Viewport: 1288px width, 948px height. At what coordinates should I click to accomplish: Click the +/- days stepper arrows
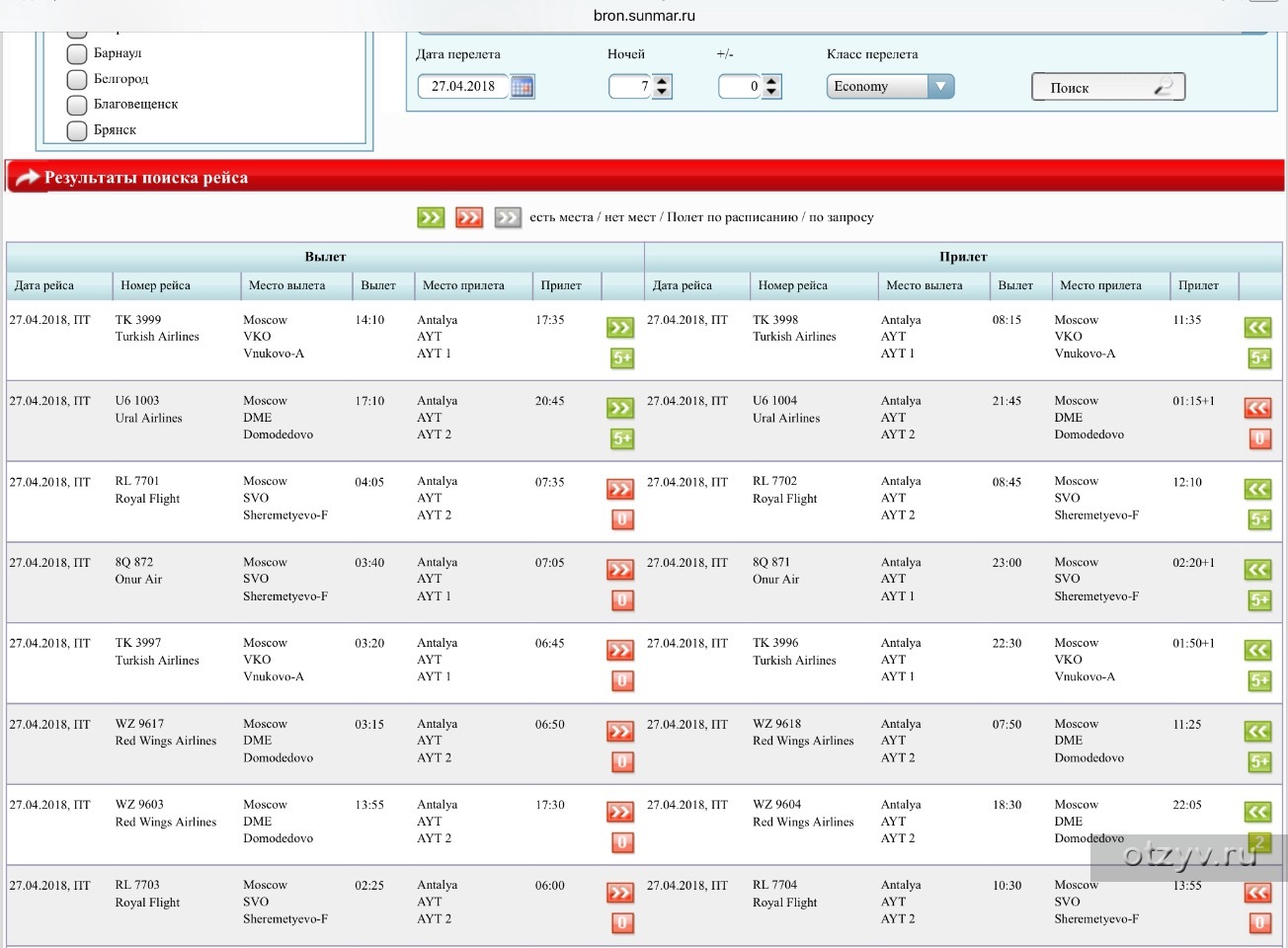click(771, 87)
